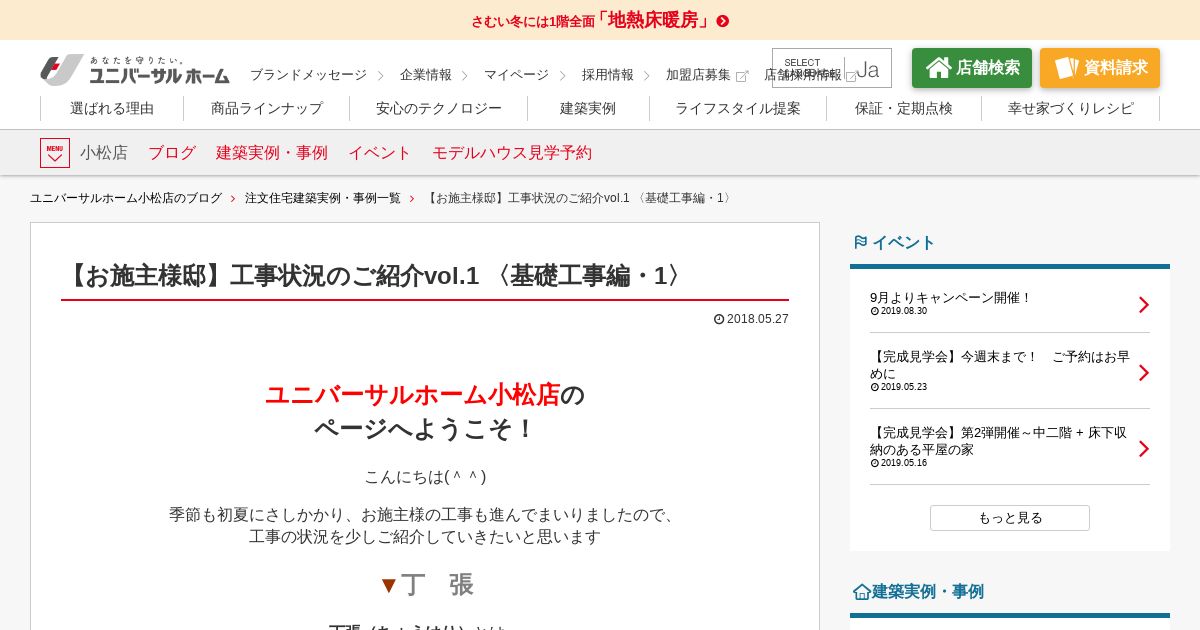Open event 第2弾開催 平屋の家
The image size is (1200, 630).
click(1000, 441)
